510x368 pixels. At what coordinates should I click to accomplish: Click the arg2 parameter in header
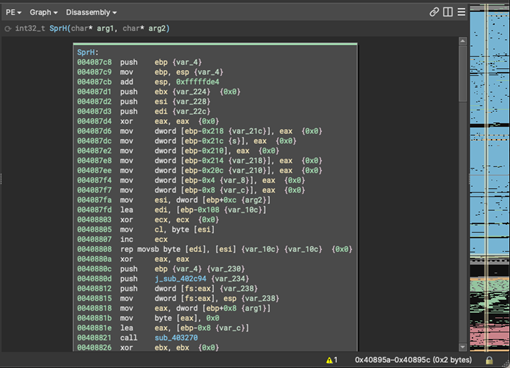[157, 28]
